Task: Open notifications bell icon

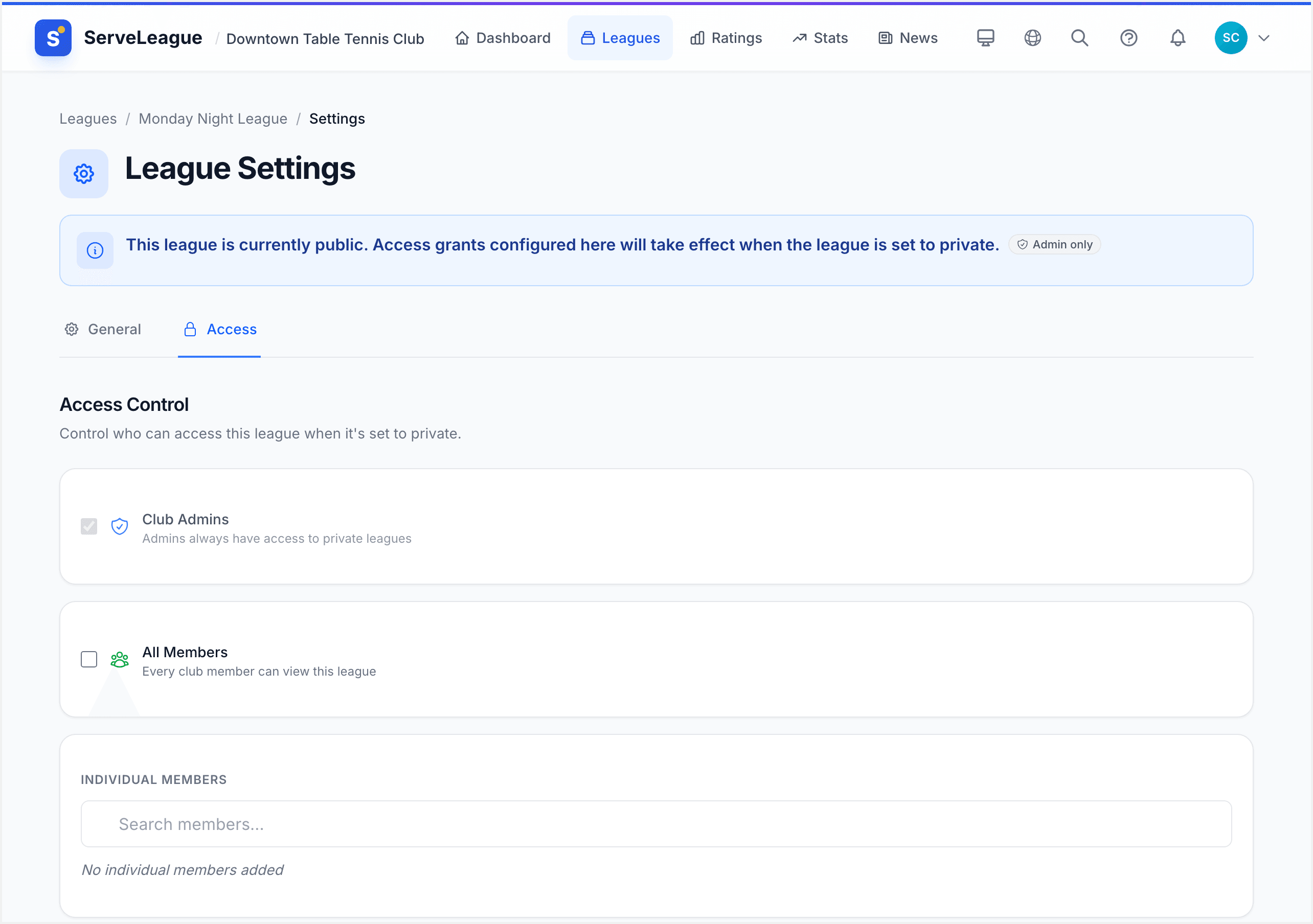Action: [1178, 38]
